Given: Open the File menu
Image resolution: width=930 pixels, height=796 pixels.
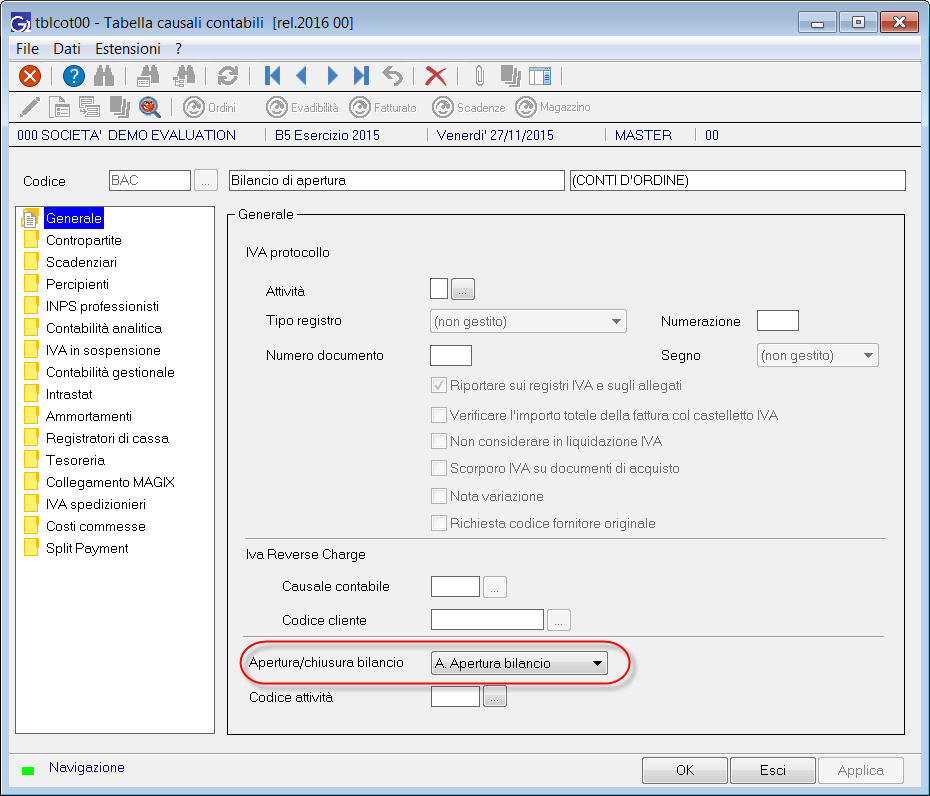Looking at the screenshot, I should 27,49.
